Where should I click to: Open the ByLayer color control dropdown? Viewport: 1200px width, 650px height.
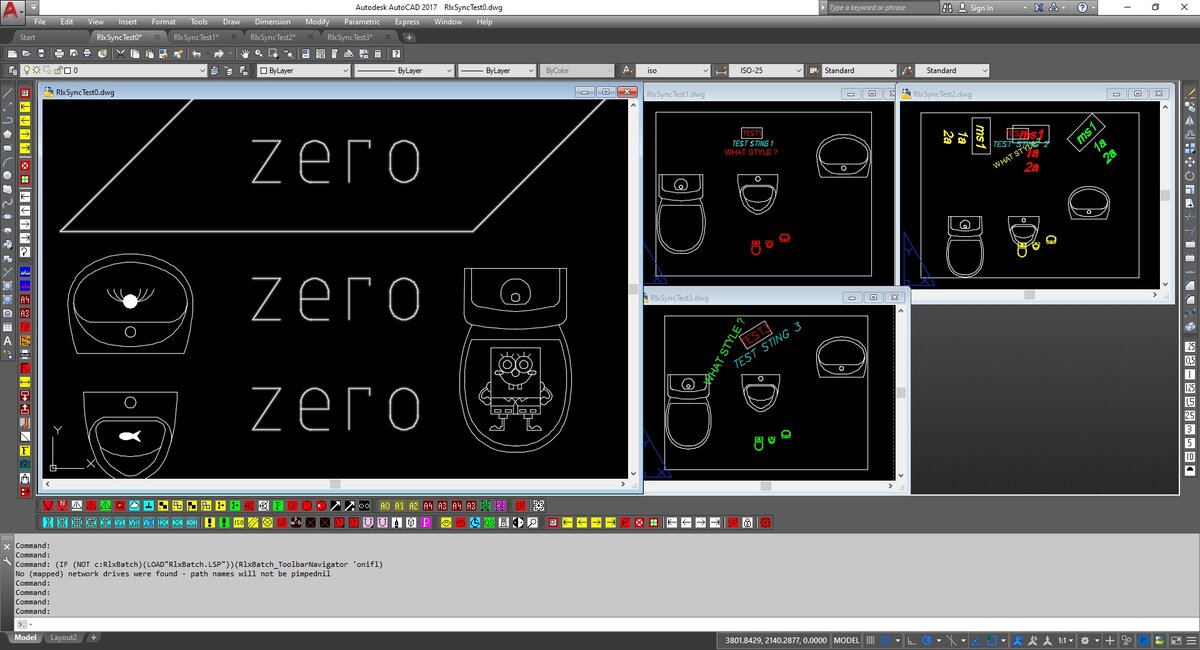pos(345,71)
